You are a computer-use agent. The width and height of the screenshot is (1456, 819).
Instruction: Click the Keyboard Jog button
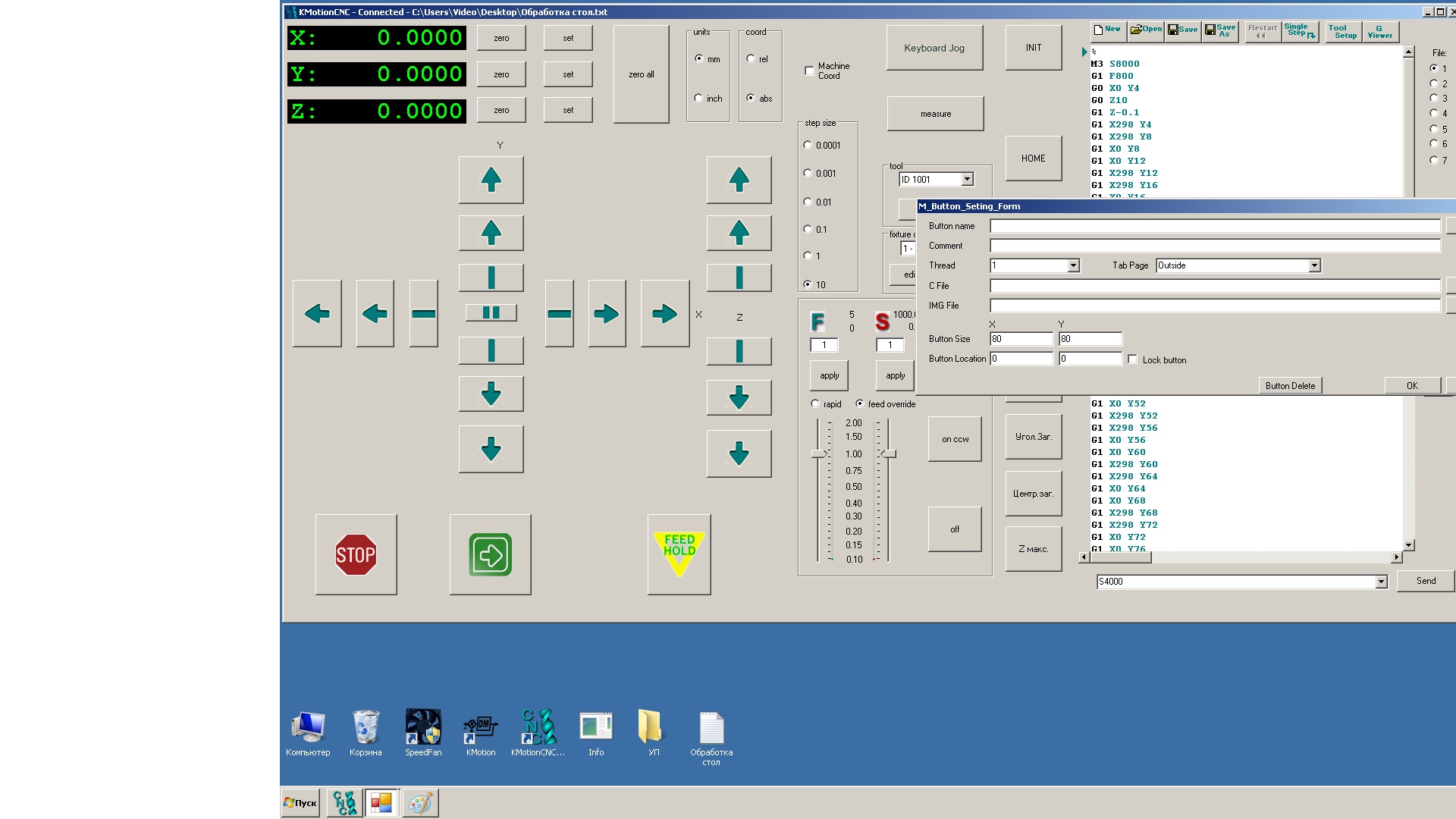coord(934,48)
